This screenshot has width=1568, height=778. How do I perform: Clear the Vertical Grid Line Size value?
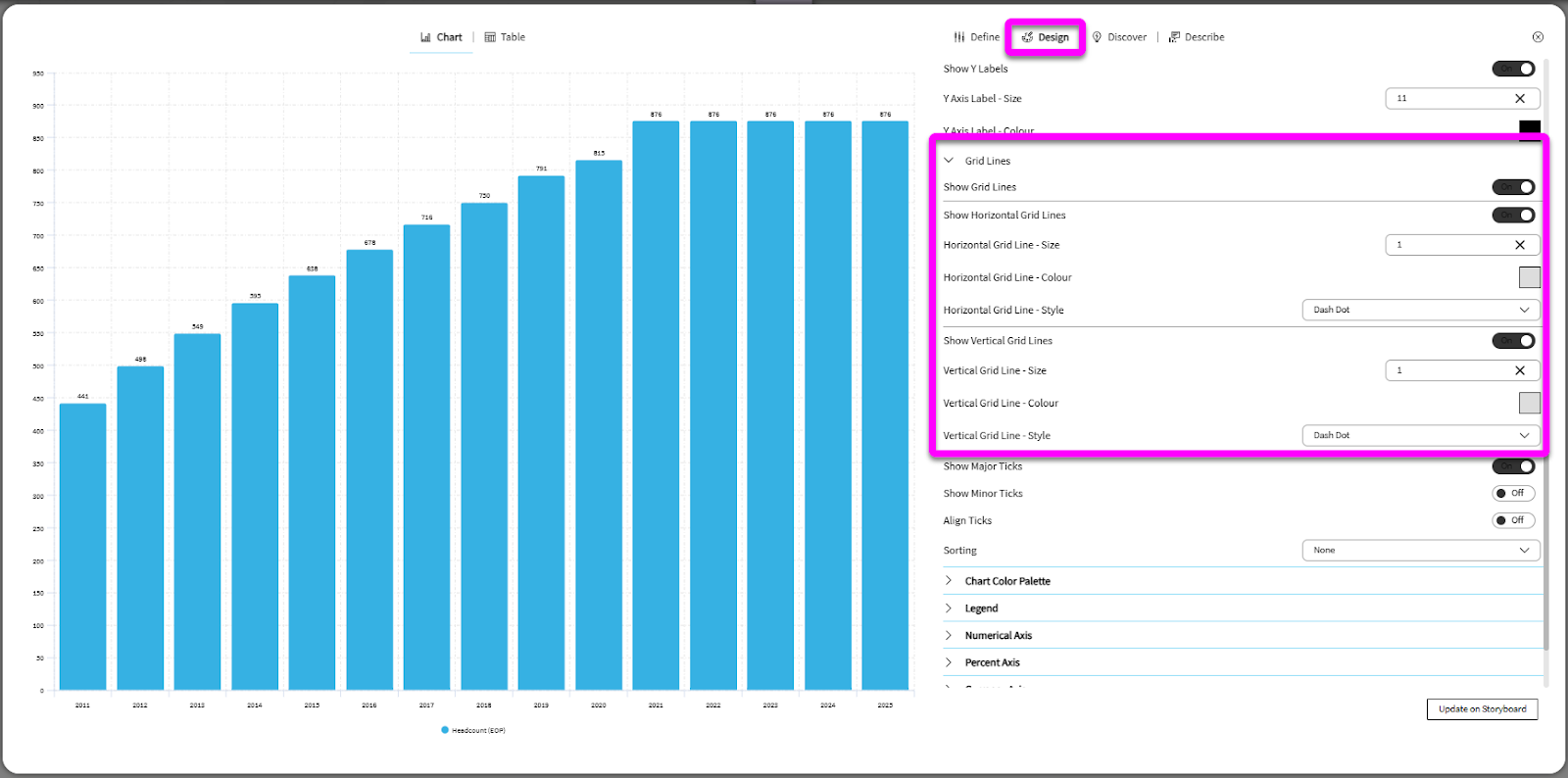point(1519,370)
